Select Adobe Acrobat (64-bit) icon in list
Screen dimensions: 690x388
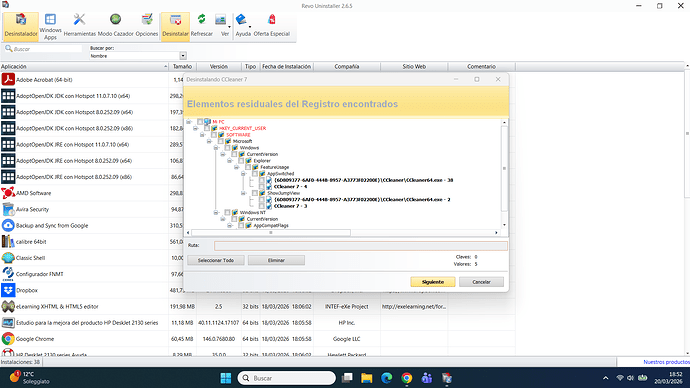pos(8,80)
